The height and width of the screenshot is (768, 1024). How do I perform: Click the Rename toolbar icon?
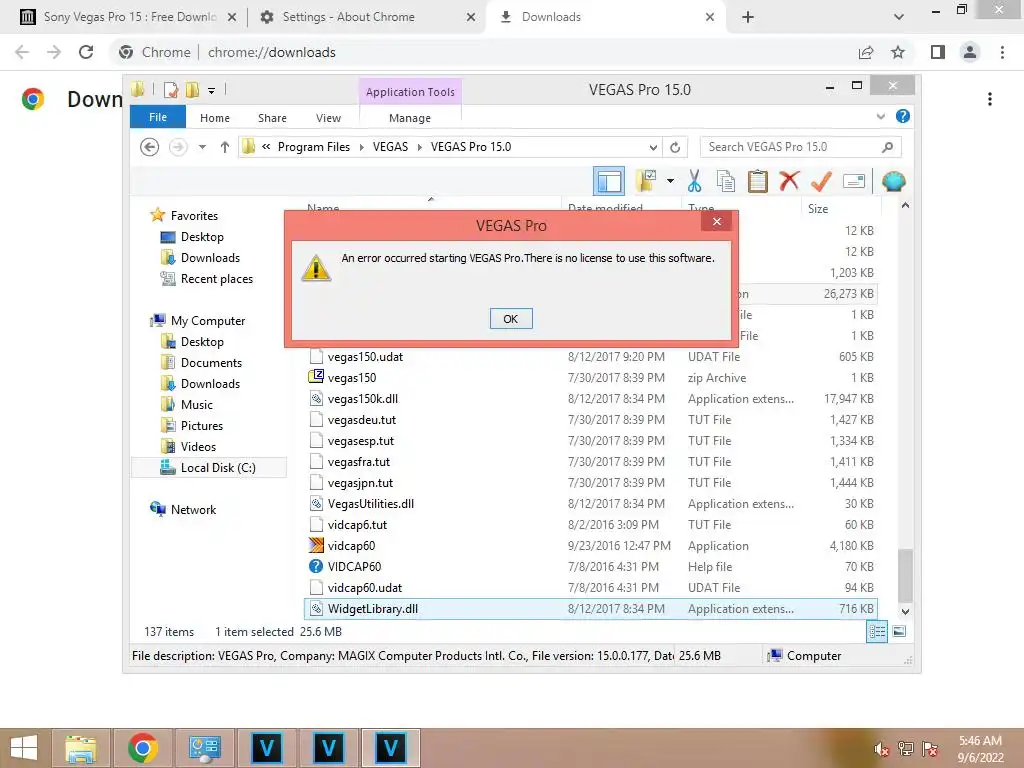(x=854, y=181)
